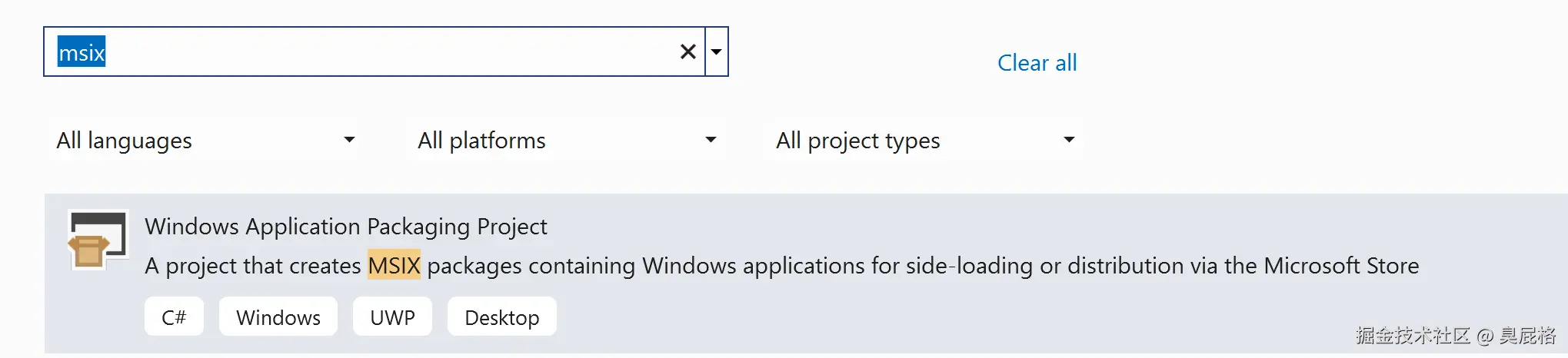Click the watermark text at bottom right

pos(1455,336)
